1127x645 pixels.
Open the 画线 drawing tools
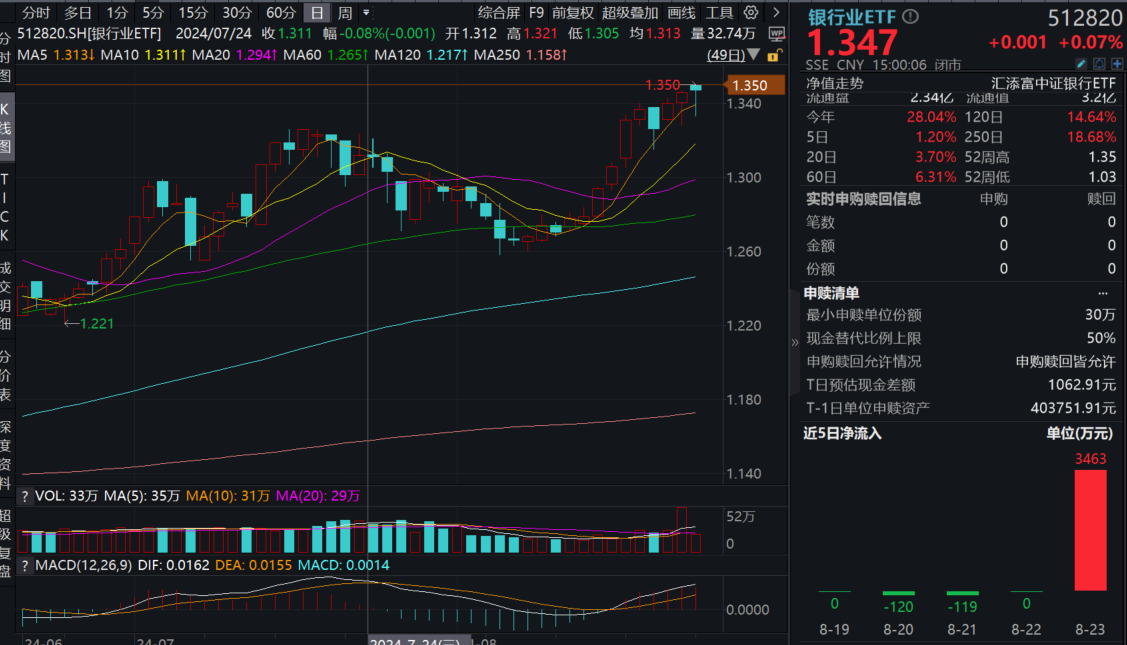pos(681,12)
